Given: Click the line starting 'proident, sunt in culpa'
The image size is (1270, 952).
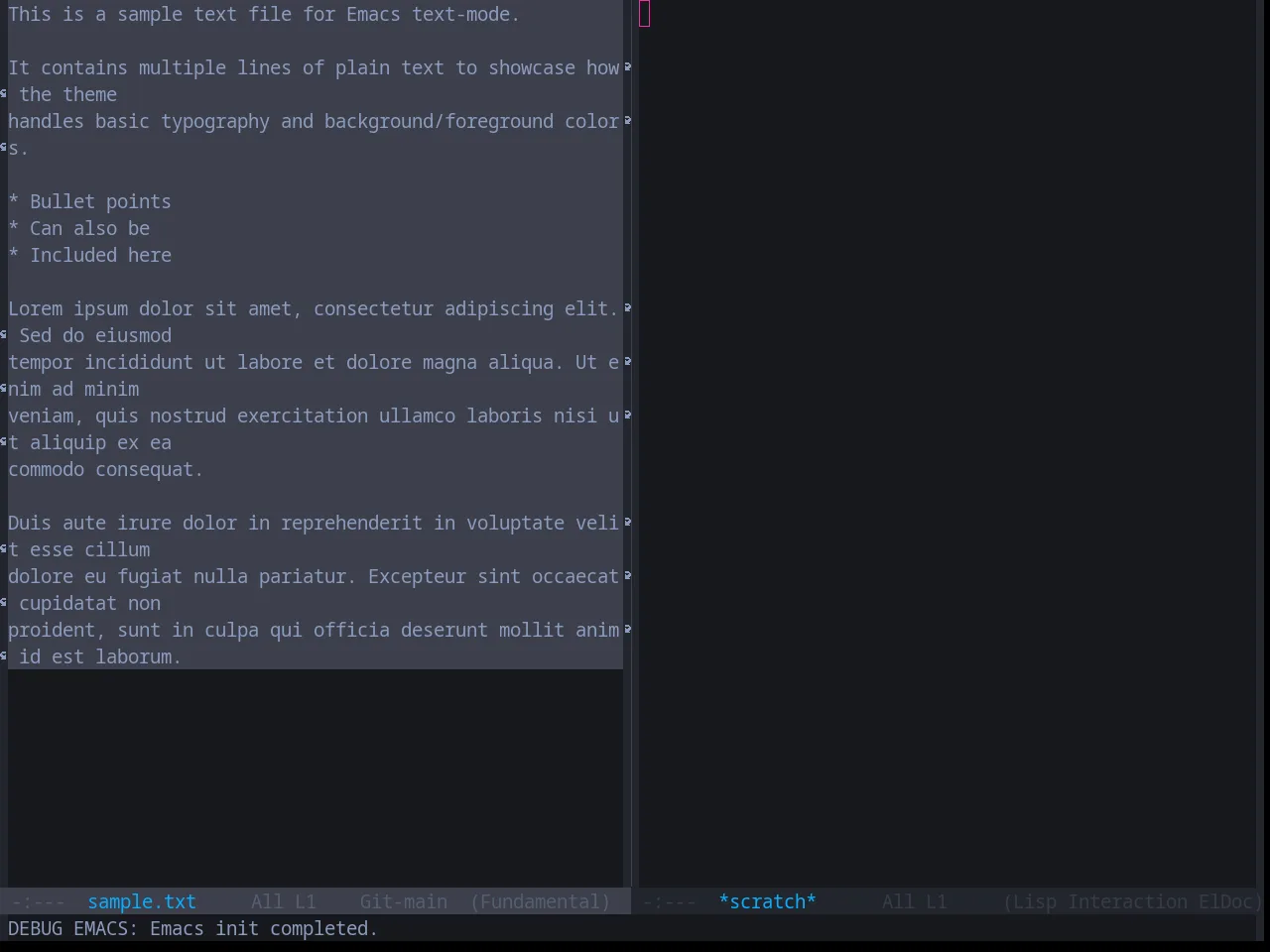Looking at the screenshot, I should pyautogui.click(x=314, y=630).
